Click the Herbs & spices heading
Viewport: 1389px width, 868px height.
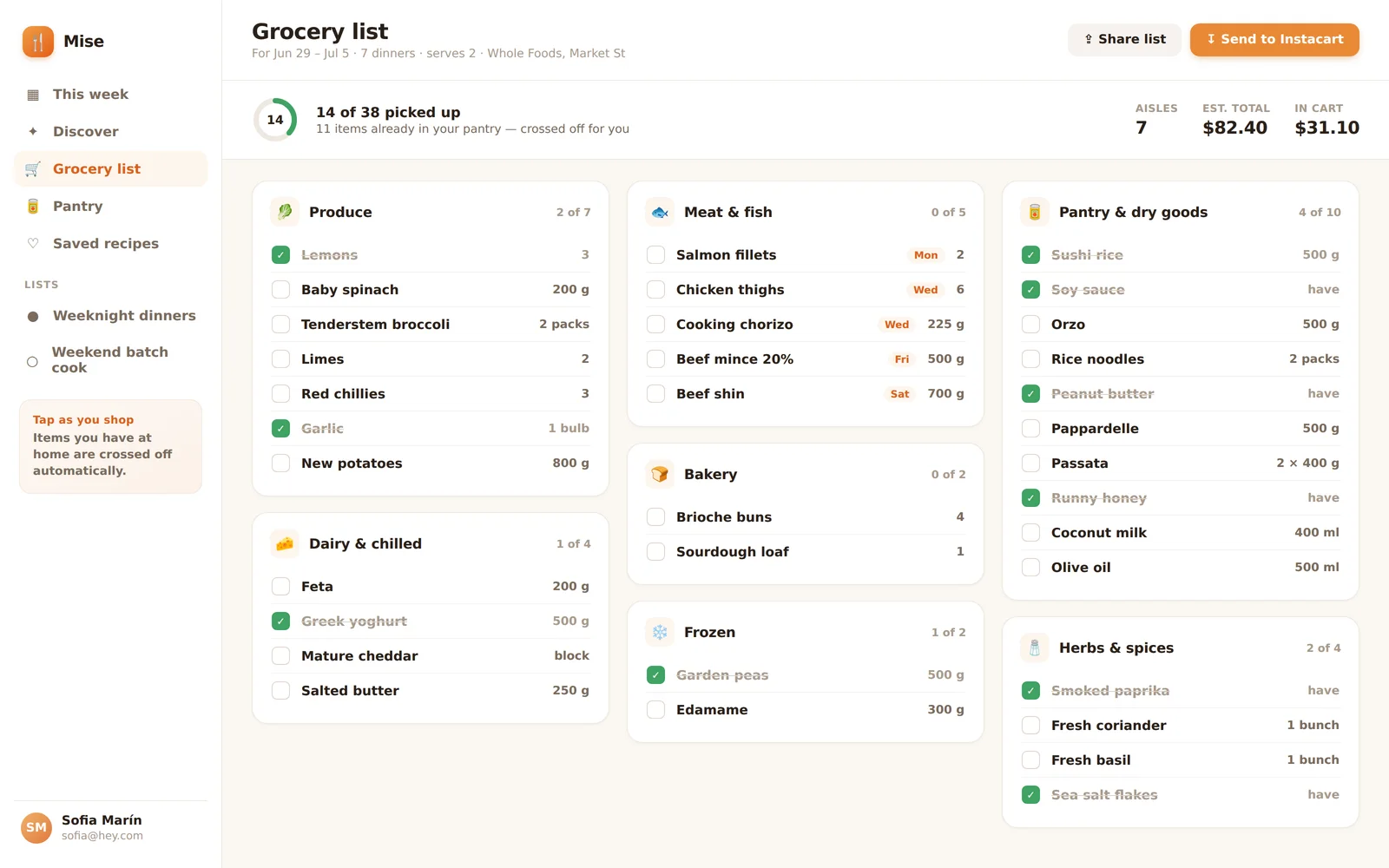click(x=1116, y=648)
